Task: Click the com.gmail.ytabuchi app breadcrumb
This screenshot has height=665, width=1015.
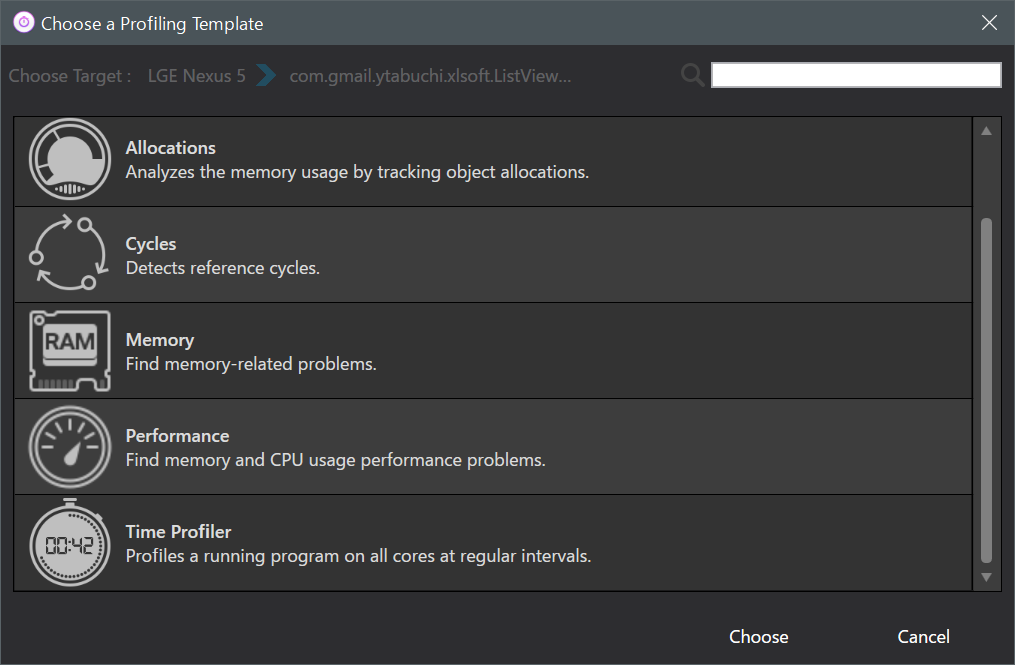Action: tap(430, 76)
